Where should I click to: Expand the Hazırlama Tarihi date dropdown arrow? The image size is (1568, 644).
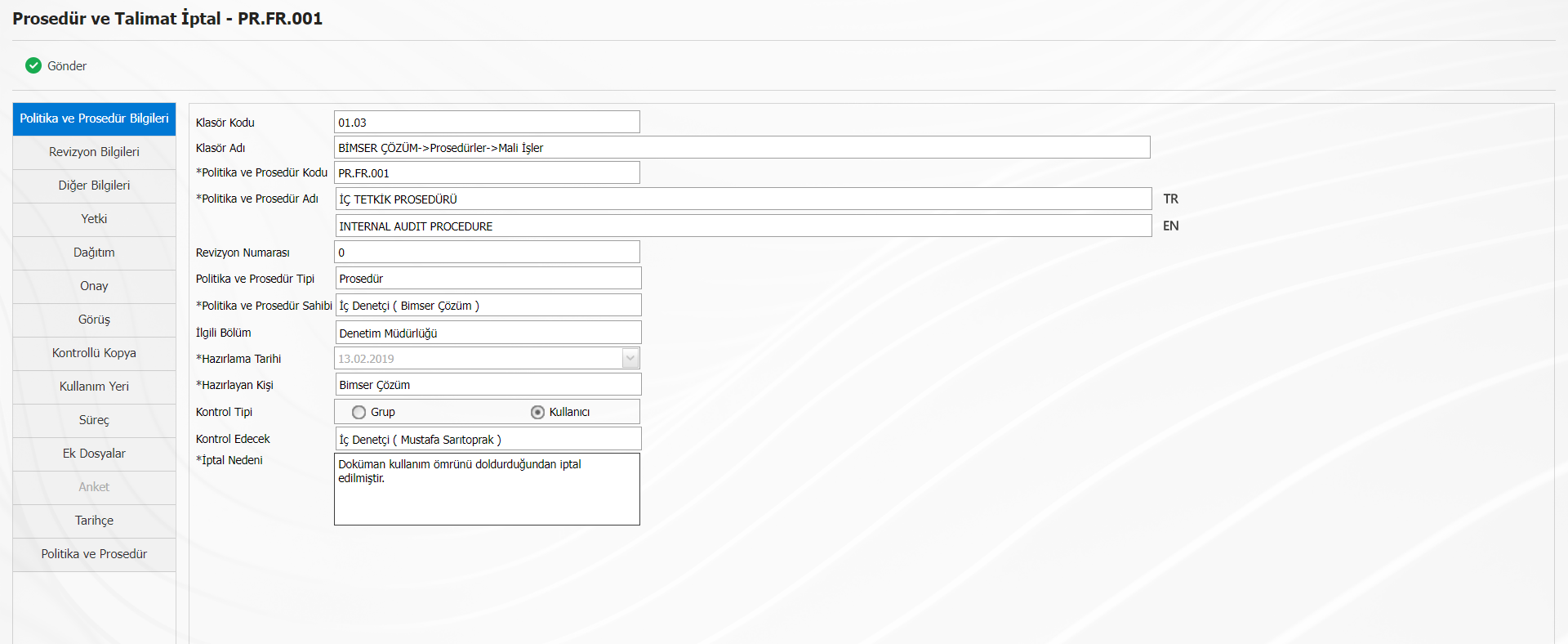(x=630, y=358)
